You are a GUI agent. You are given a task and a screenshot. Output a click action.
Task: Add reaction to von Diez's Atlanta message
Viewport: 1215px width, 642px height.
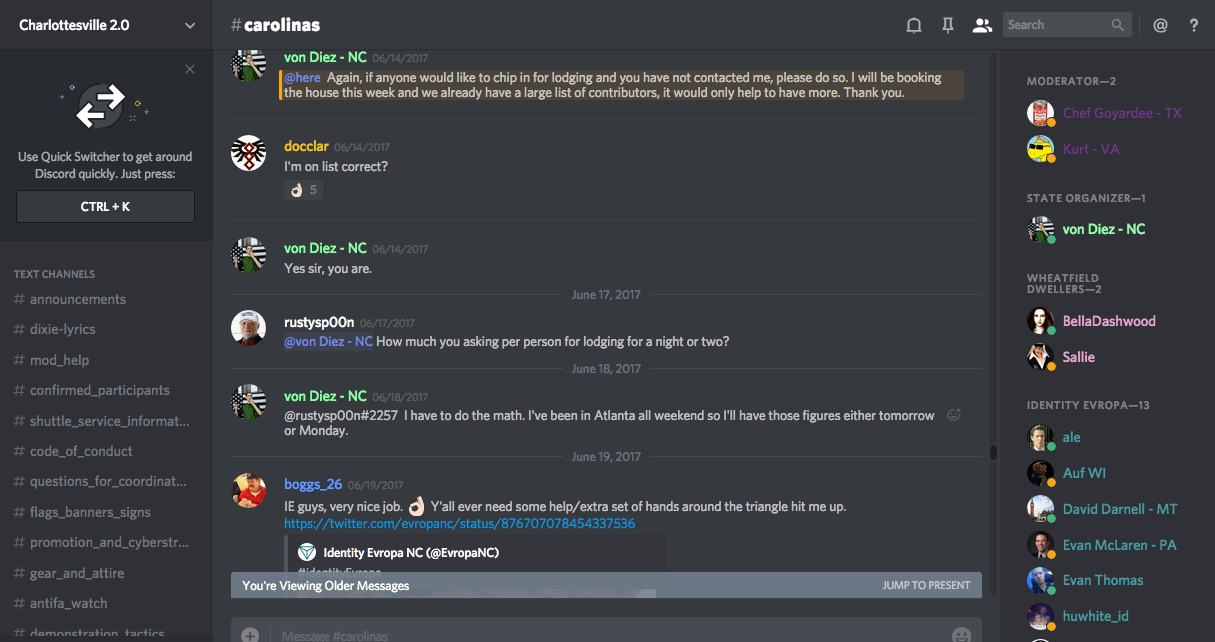[x=954, y=415]
